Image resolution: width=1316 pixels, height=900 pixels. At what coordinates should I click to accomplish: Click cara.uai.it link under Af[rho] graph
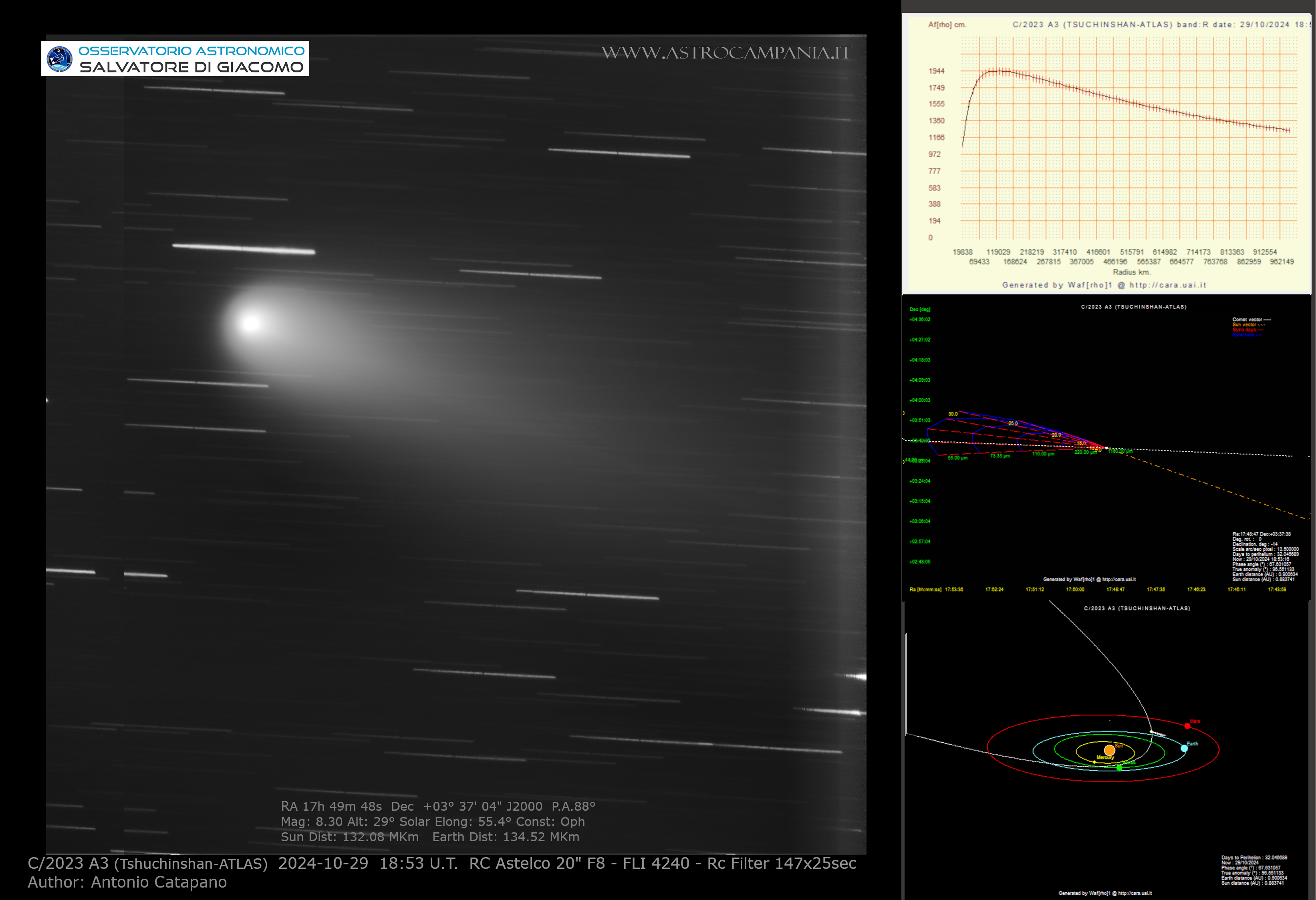(x=1168, y=285)
